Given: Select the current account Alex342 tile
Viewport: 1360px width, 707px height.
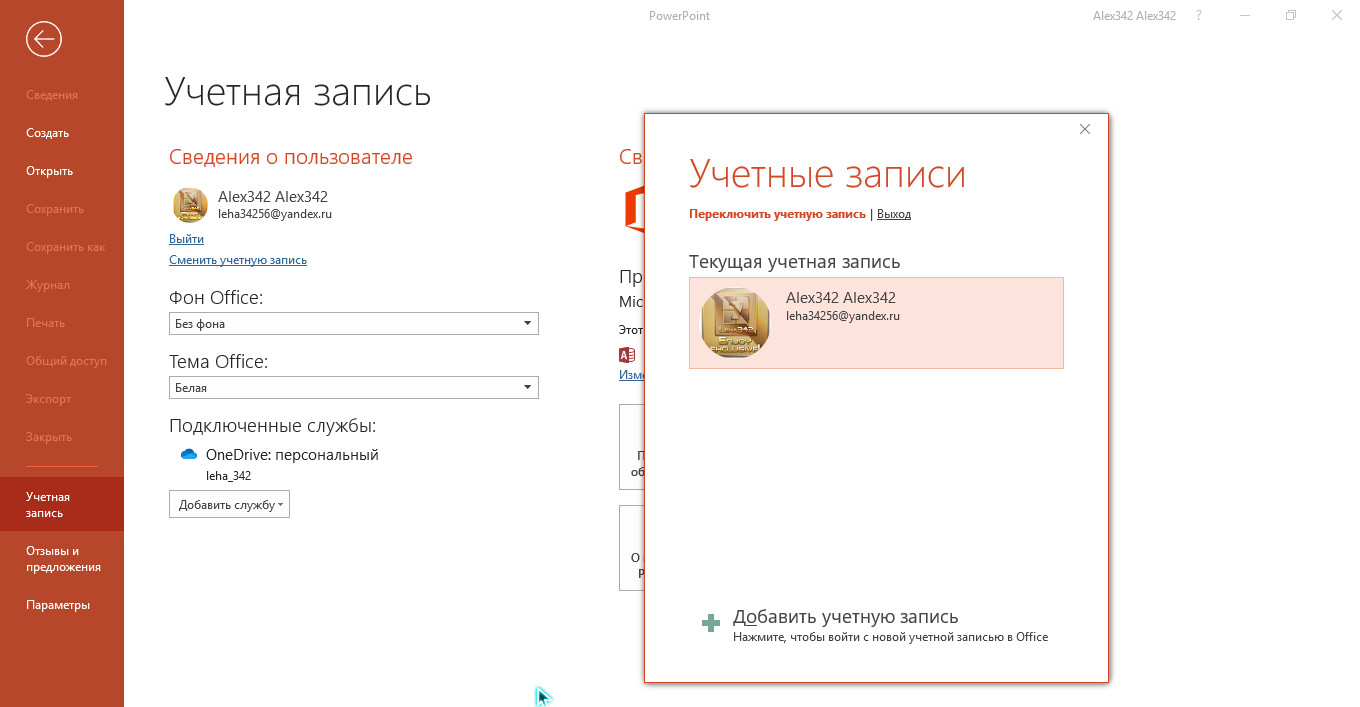Looking at the screenshot, I should pos(875,323).
